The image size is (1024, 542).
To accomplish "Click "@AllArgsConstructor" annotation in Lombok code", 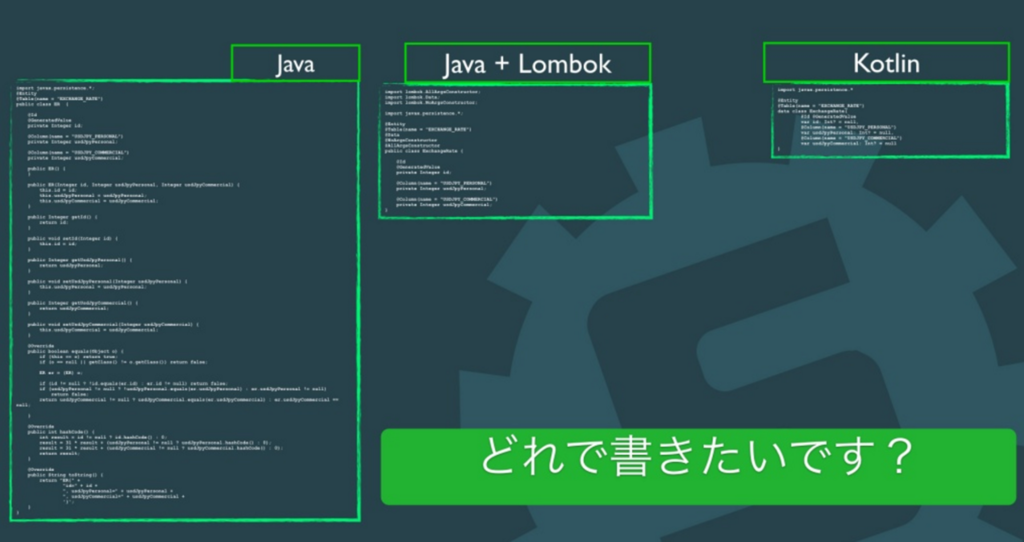I will pos(412,146).
